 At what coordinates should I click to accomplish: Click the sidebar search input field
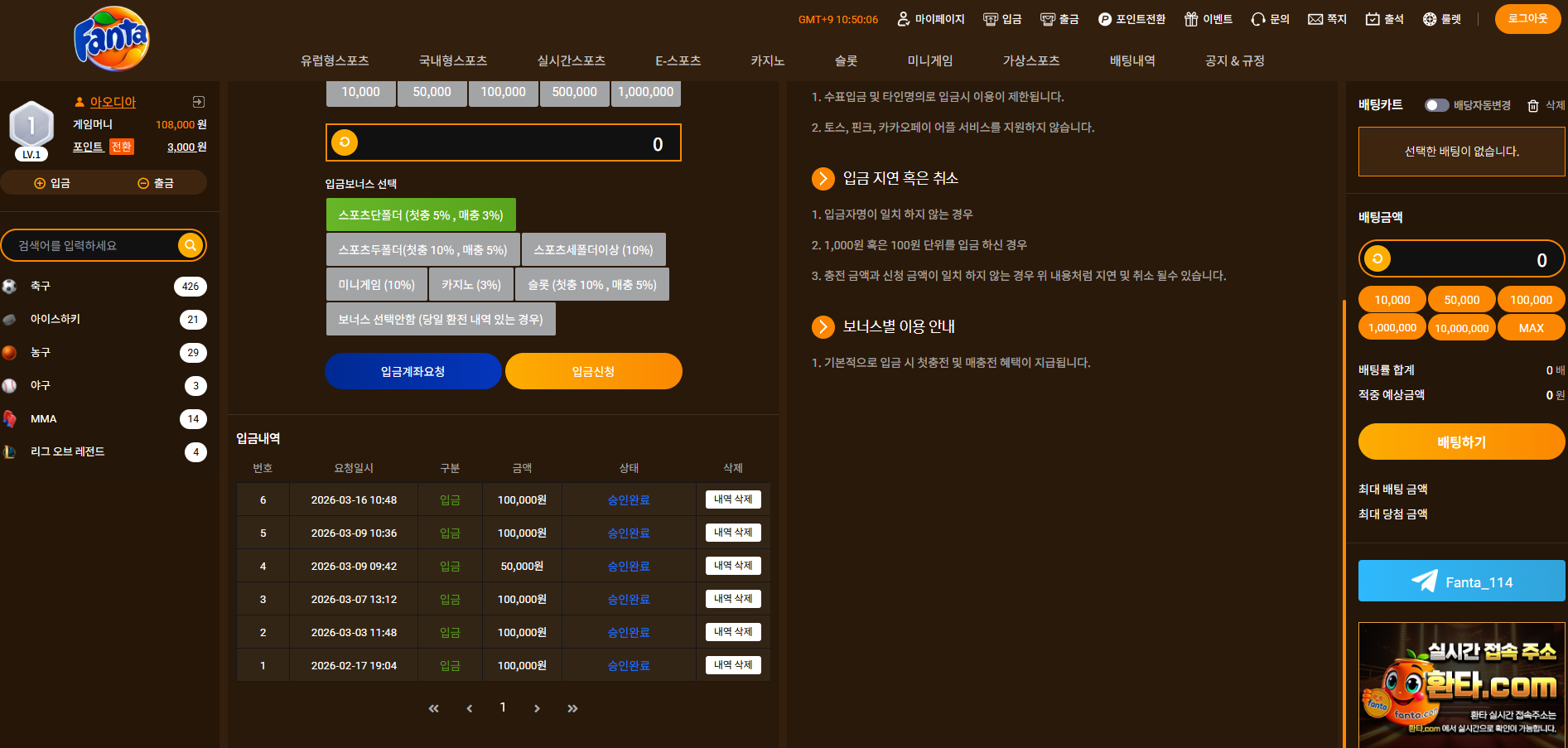(x=95, y=246)
